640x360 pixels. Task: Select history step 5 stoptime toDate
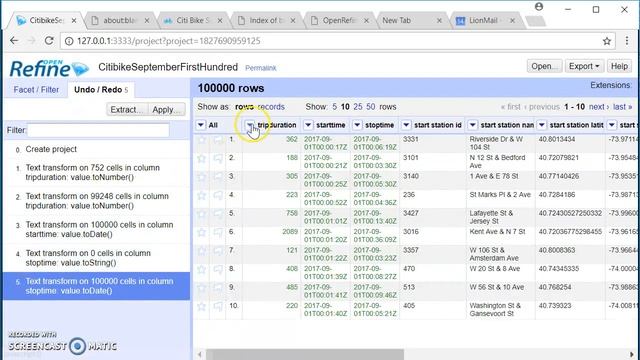96,286
